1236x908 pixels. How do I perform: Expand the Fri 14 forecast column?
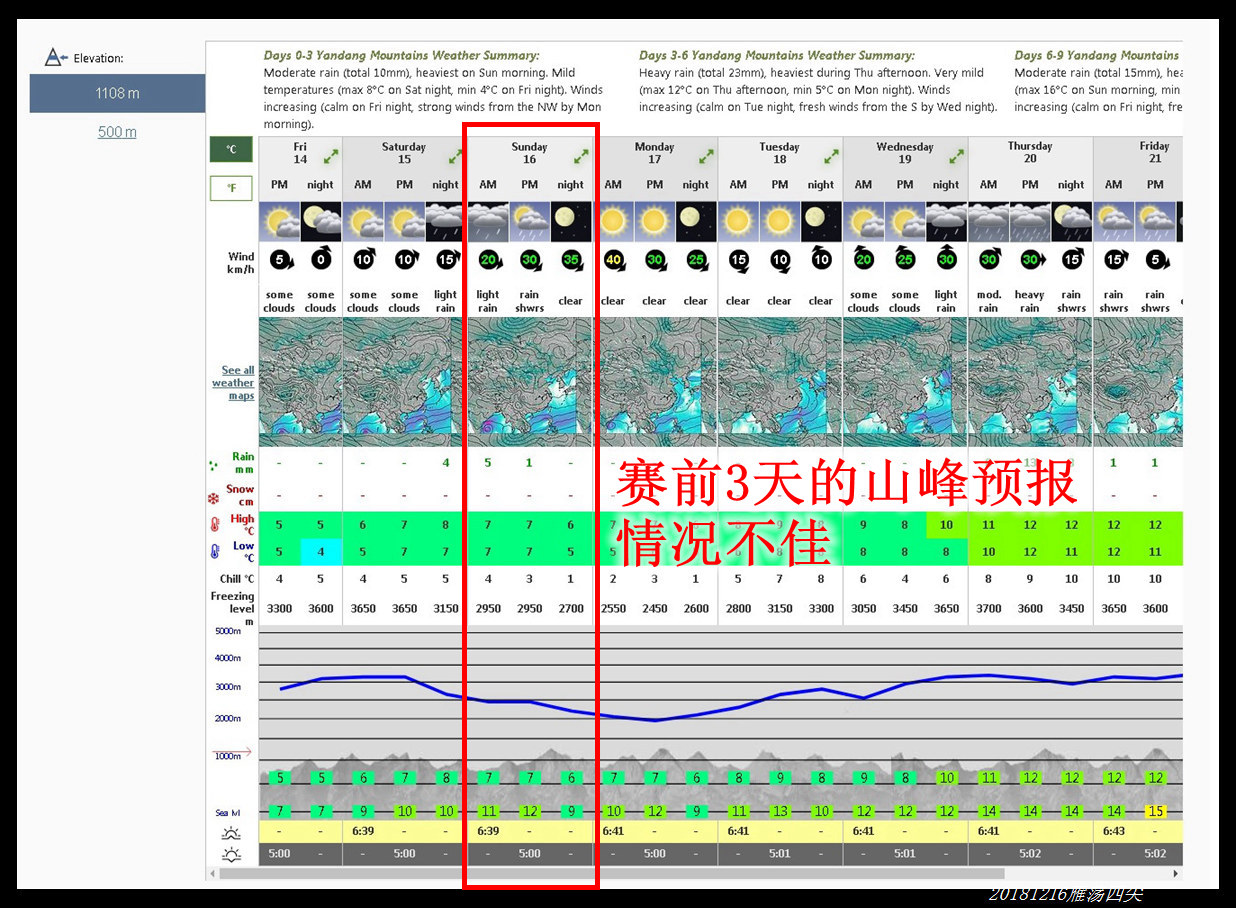331,156
